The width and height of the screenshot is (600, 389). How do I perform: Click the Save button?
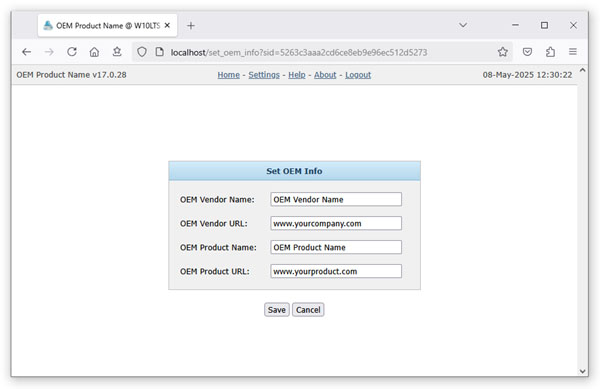[x=277, y=310]
